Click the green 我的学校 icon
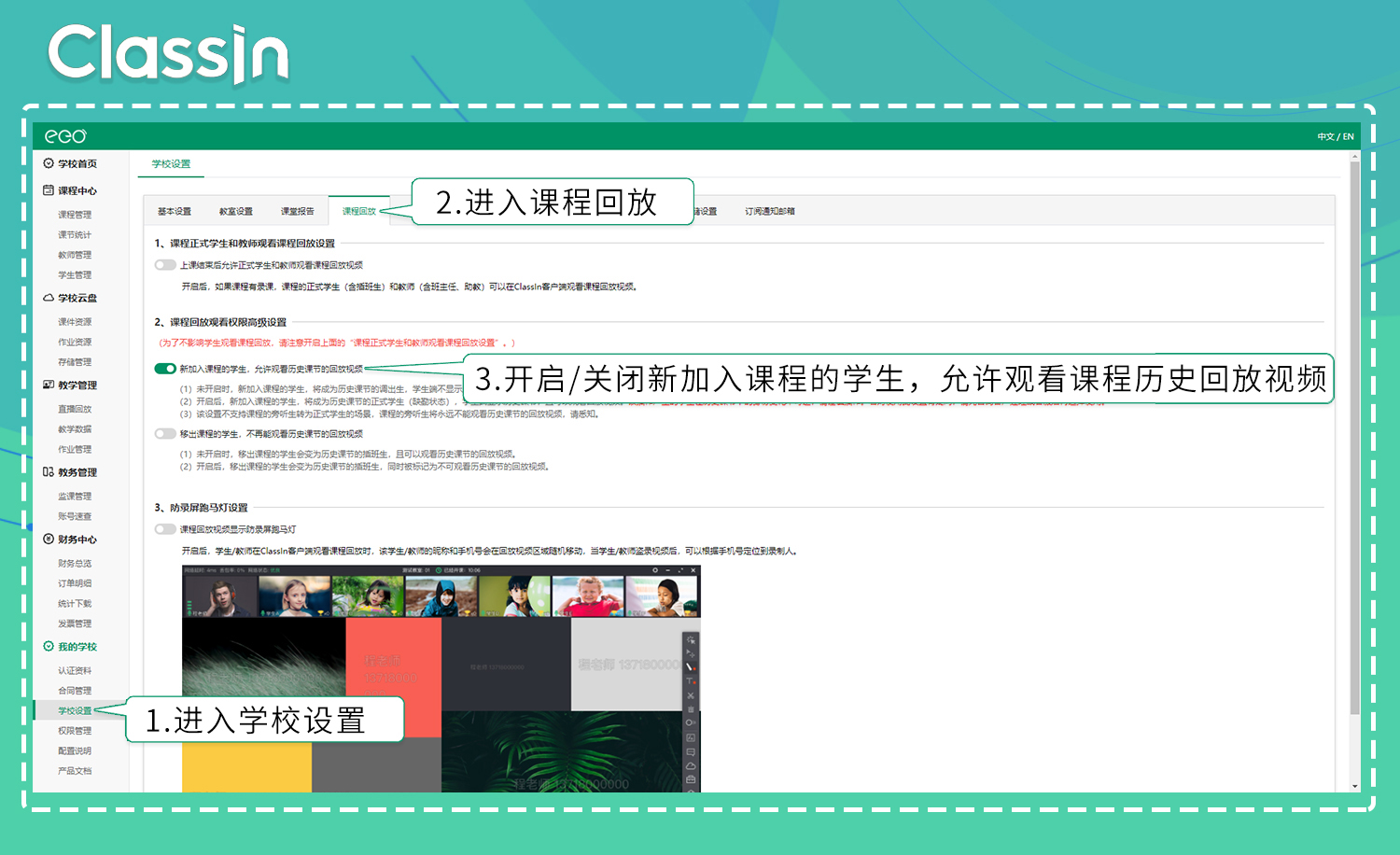1400x855 pixels. 49,646
